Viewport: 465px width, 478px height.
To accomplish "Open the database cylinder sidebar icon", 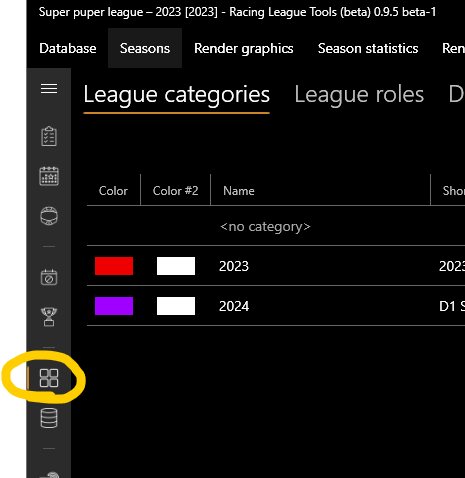I will click(49, 418).
